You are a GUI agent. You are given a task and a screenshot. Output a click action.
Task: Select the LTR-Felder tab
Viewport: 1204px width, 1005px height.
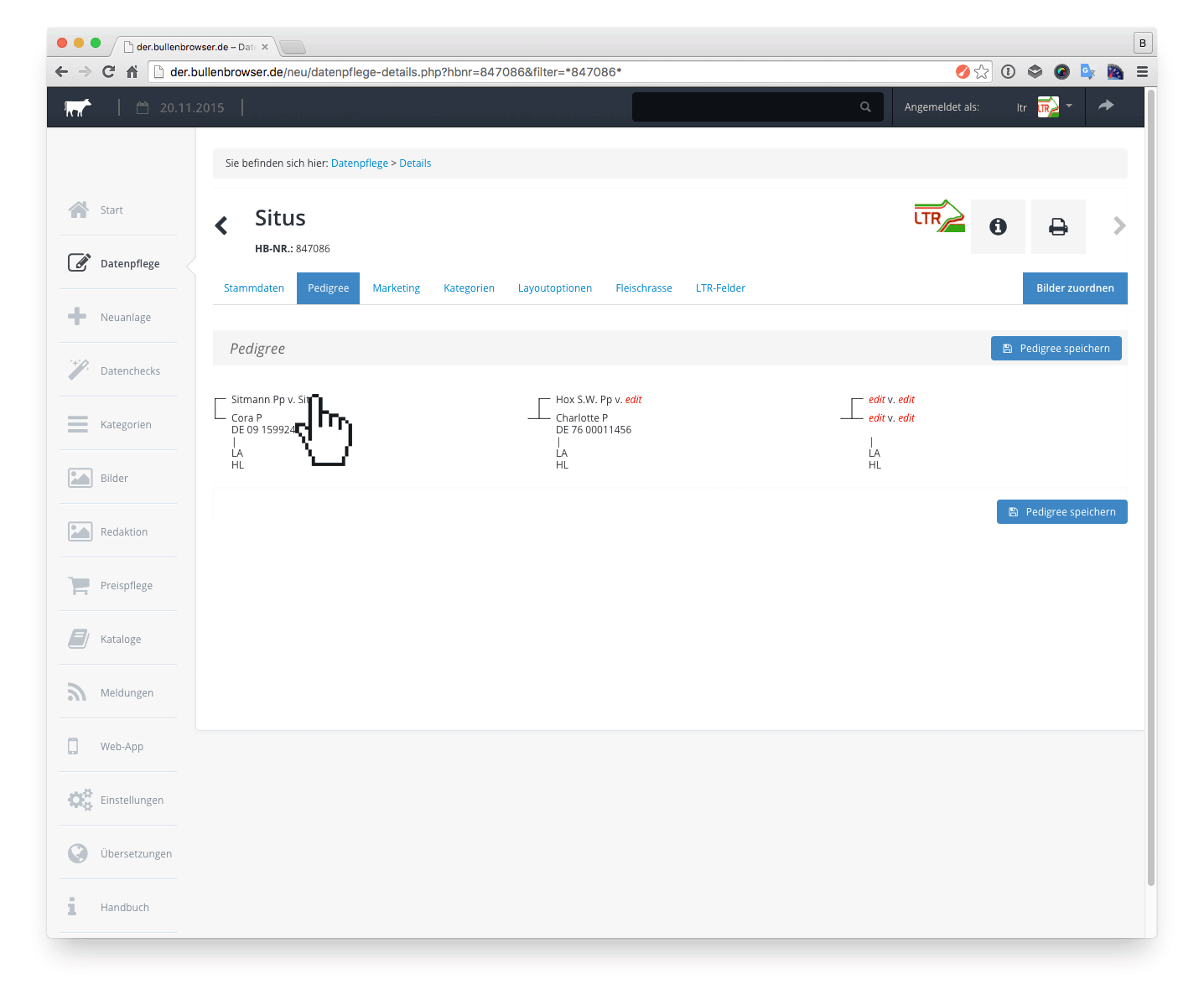tap(720, 288)
